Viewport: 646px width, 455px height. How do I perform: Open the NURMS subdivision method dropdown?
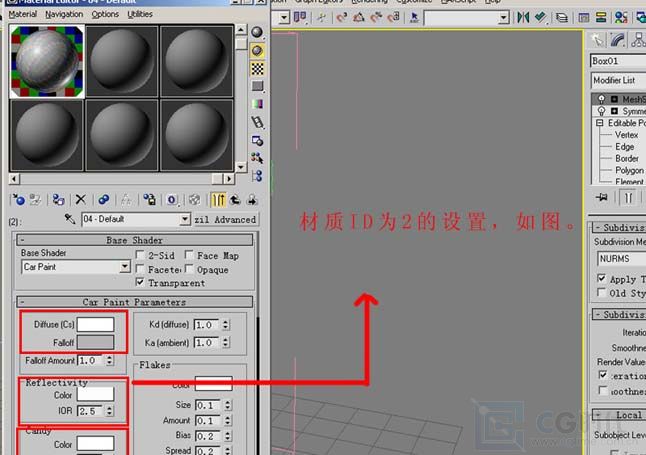[x=621, y=259]
